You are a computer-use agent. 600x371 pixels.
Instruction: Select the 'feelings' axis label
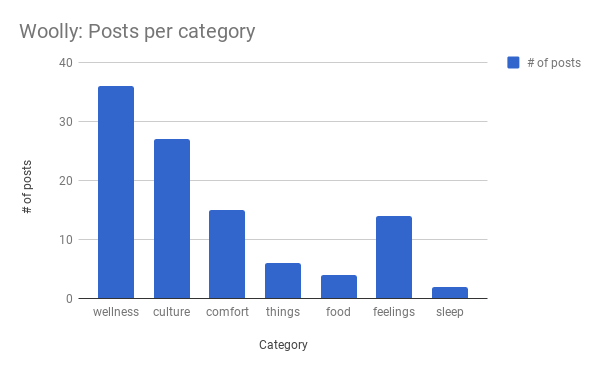pos(394,312)
